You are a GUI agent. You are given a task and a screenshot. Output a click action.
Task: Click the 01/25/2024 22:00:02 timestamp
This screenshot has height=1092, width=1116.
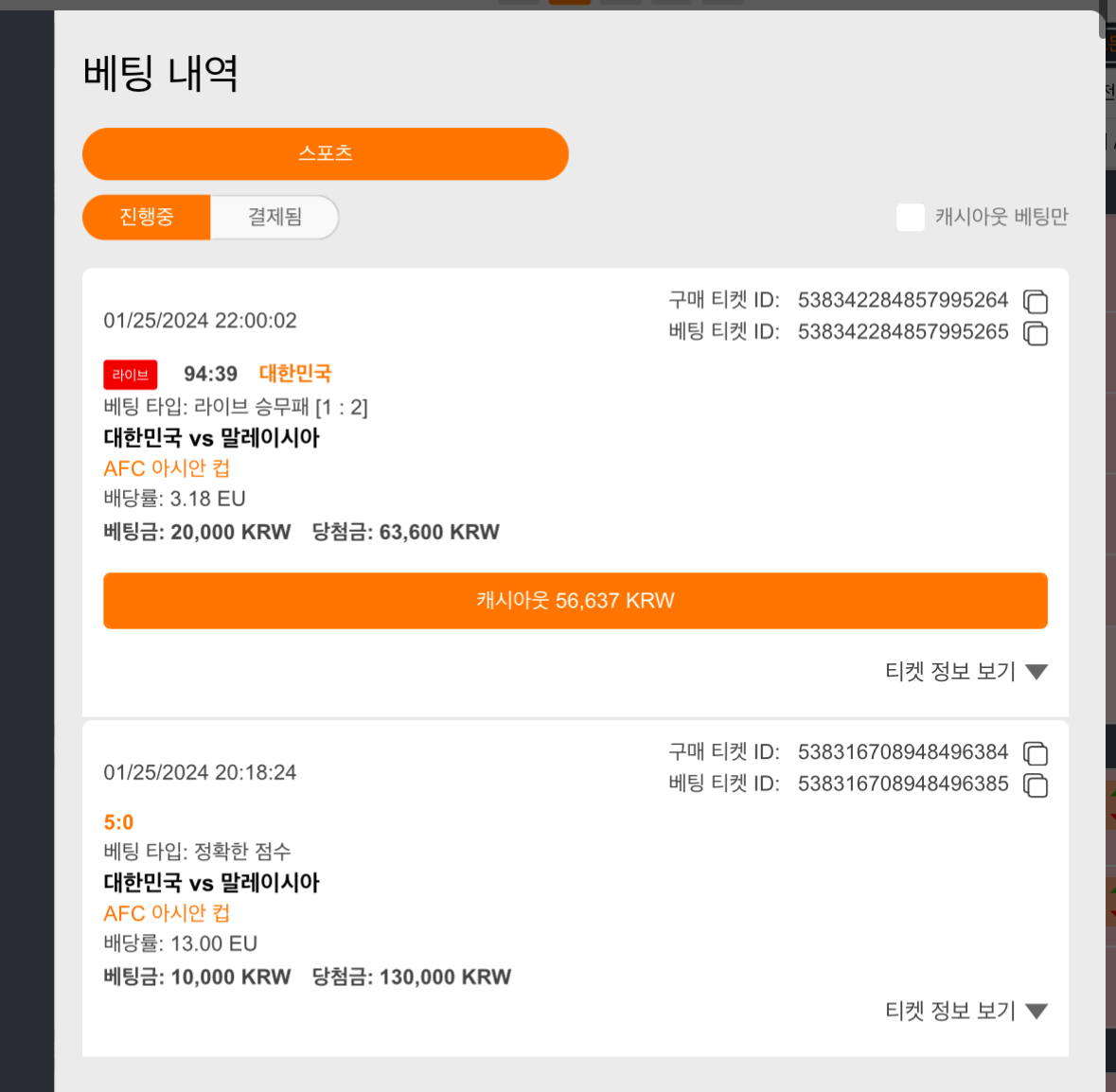click(200, 321)
